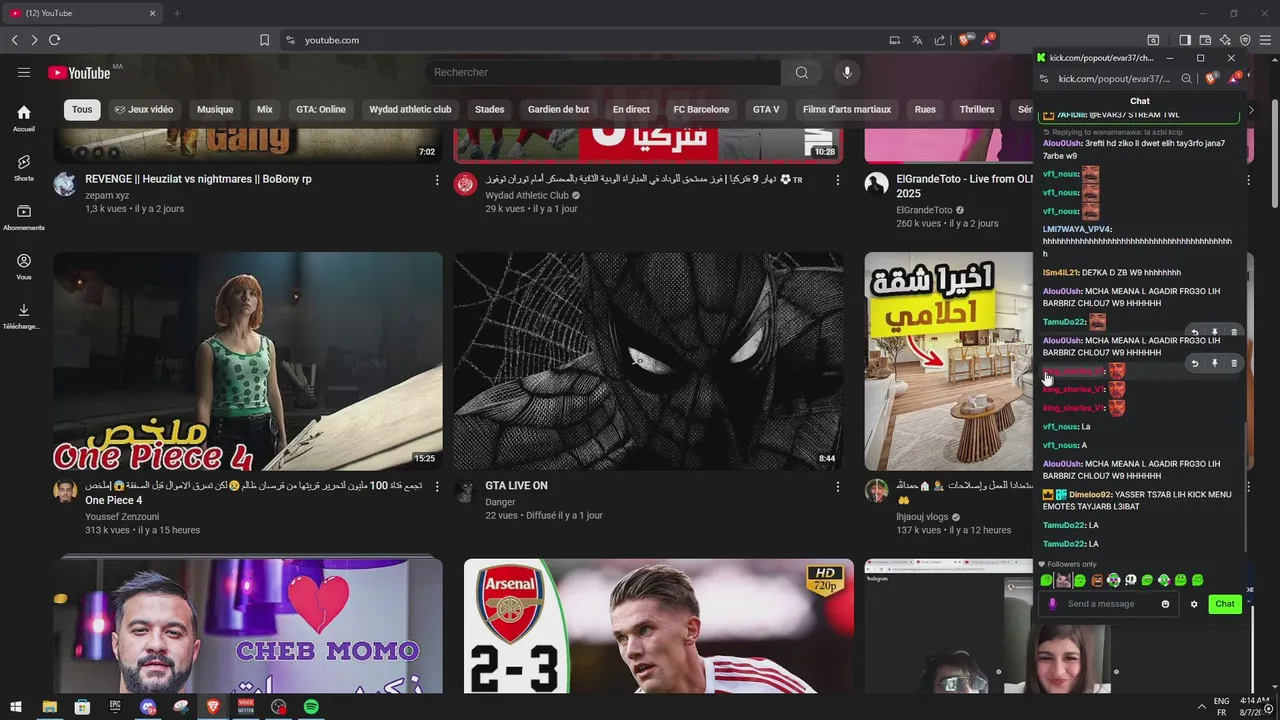
Task: Go to YouTube home via logo
Action: (79, 72)
